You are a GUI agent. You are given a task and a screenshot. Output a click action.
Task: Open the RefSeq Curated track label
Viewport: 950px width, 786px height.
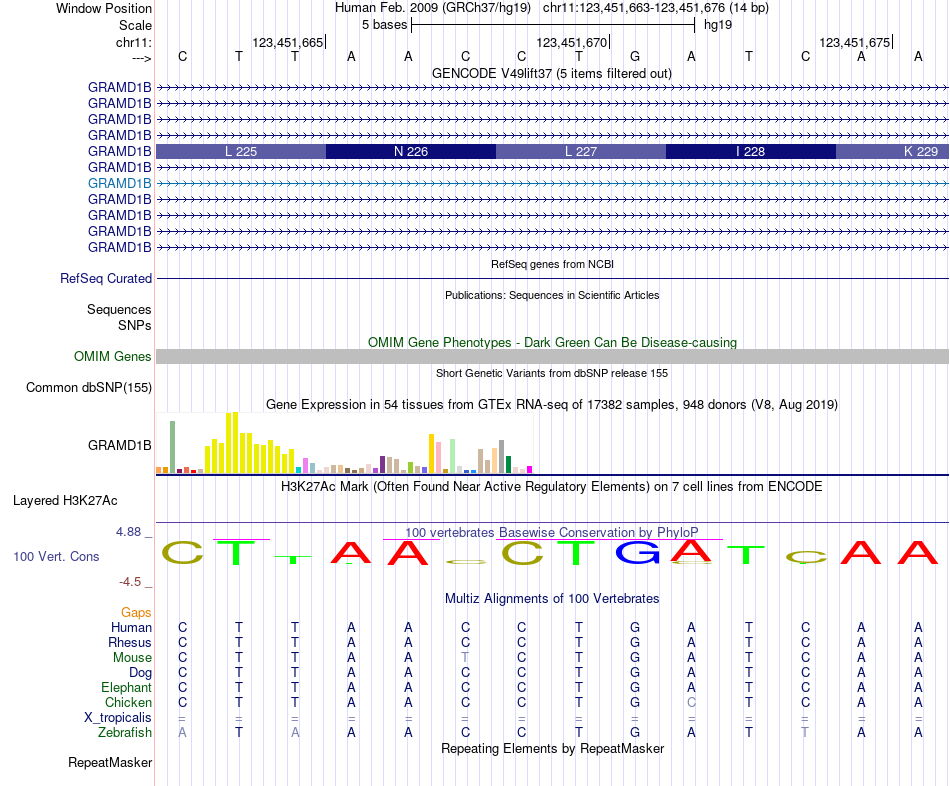105,278
